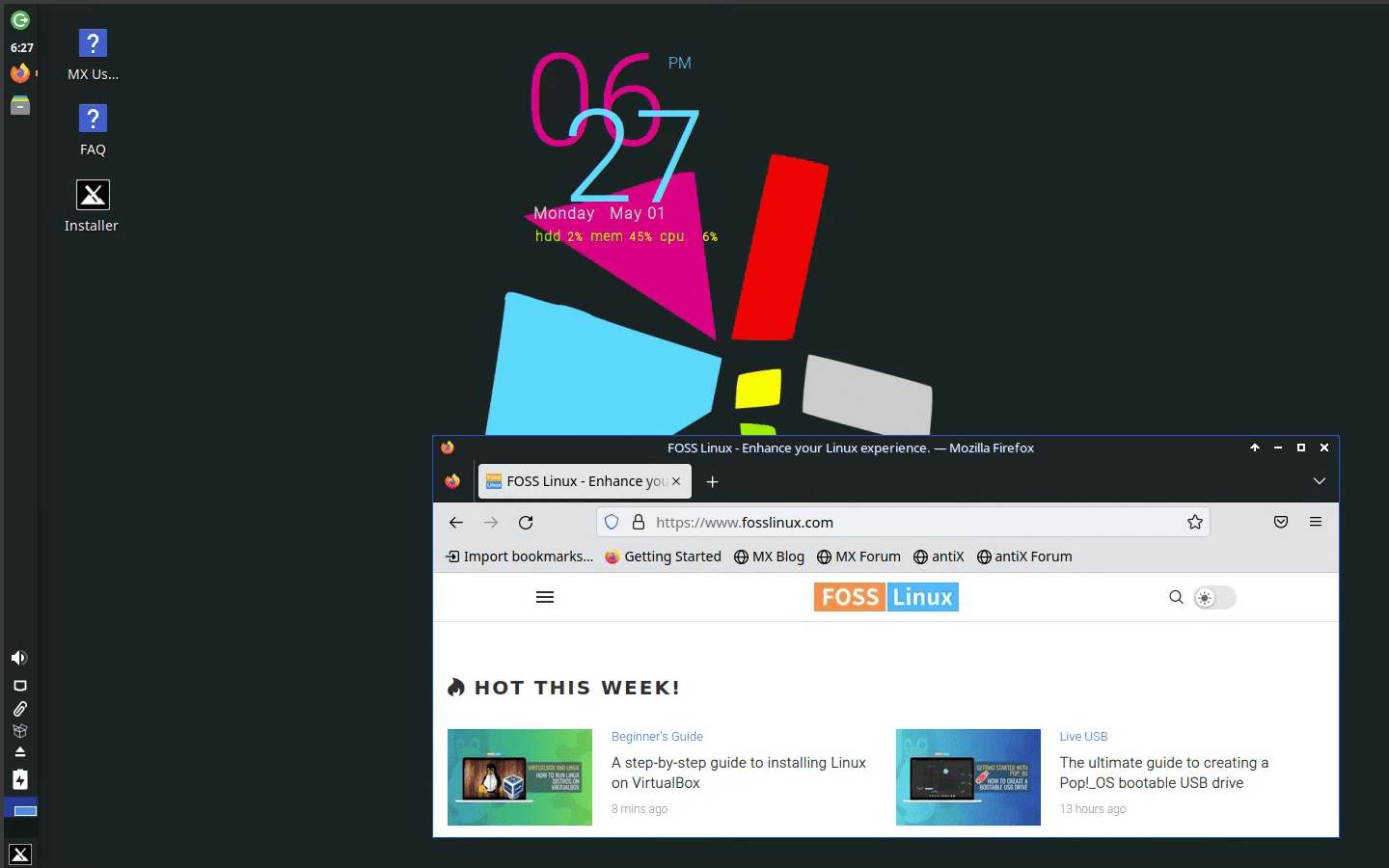Launch Firefox from the panel
This screenshot has width=1389, height=868.
[20, 73]
